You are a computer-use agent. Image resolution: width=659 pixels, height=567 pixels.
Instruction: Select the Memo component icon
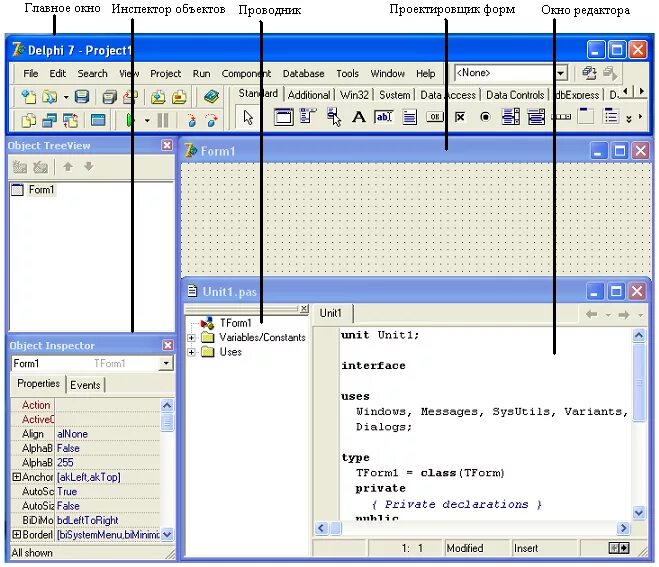(409, 117)
